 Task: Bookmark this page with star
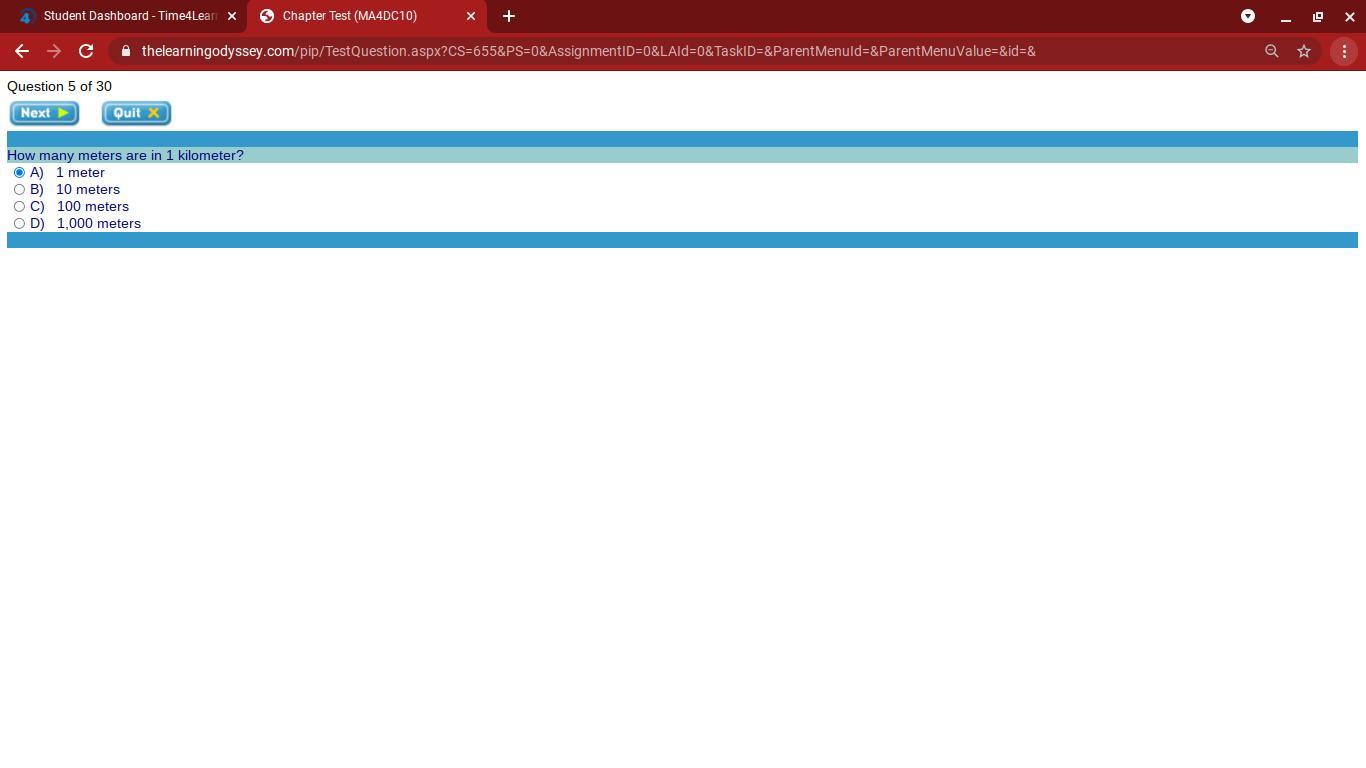1304,51
